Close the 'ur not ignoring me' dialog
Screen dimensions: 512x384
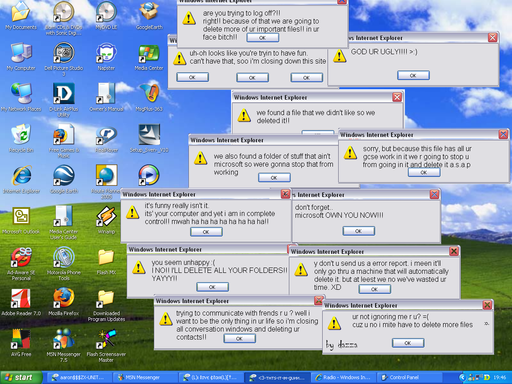(x=487, y=305)
